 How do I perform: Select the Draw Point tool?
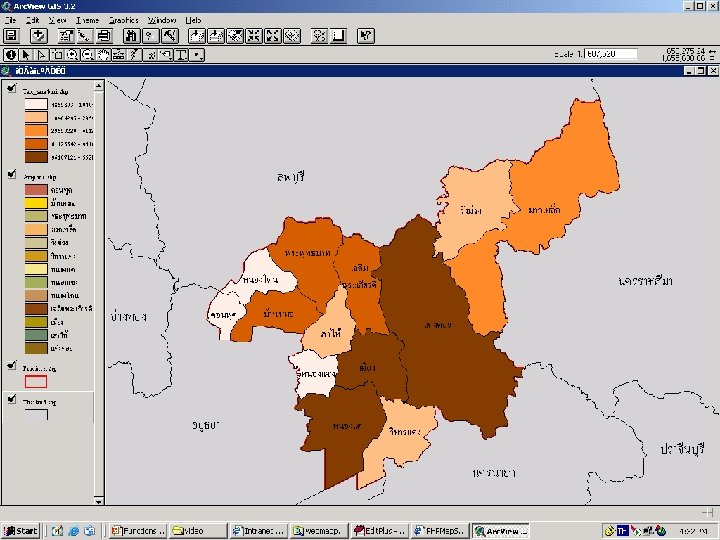(197, 55)
